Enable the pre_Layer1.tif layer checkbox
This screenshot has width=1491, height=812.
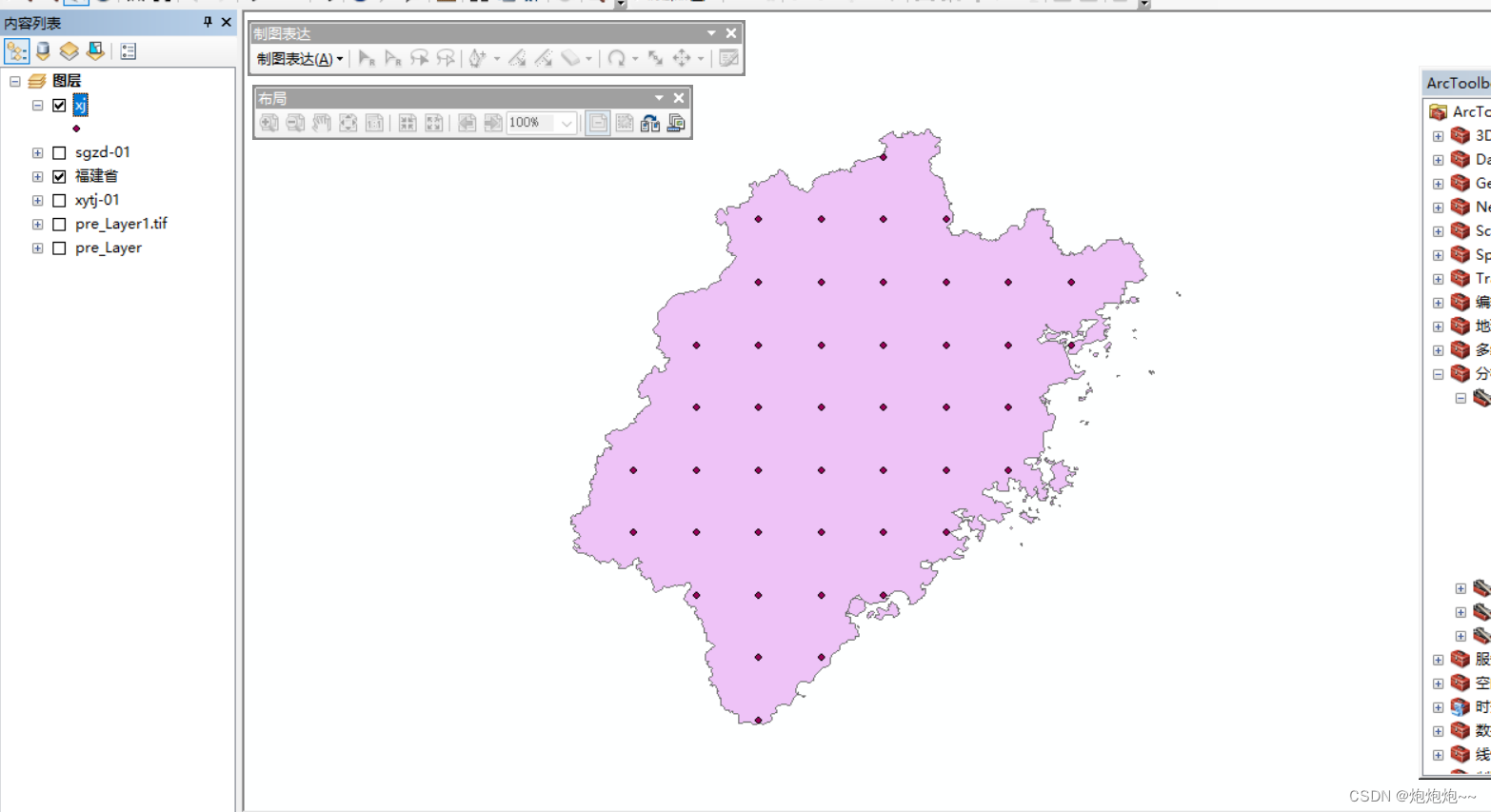point(59,224)
